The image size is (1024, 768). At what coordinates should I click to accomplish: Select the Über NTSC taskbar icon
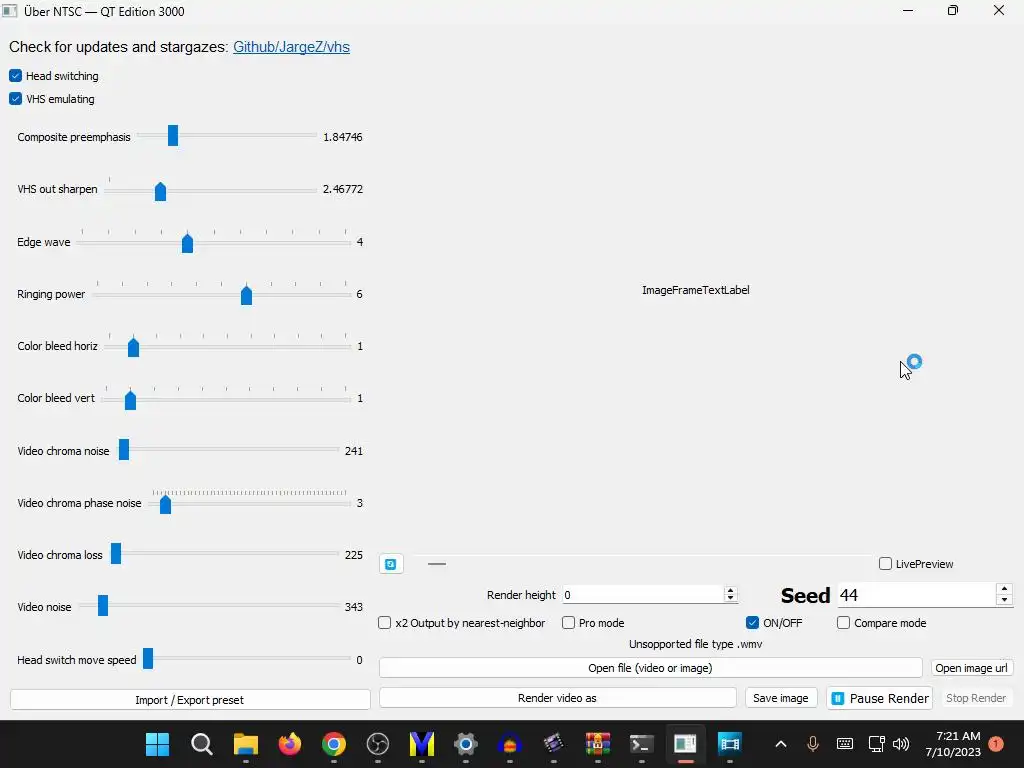(x=685, y=744)
